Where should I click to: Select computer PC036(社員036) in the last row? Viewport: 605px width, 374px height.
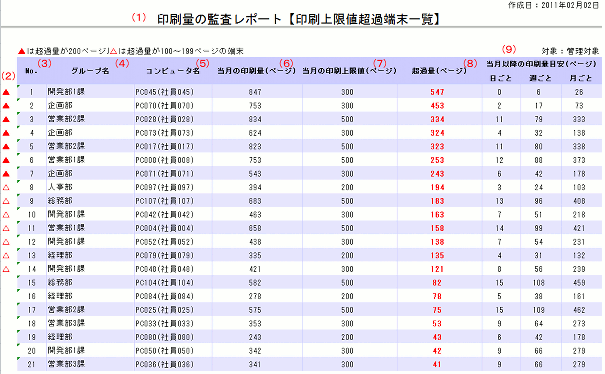[164, 364]
